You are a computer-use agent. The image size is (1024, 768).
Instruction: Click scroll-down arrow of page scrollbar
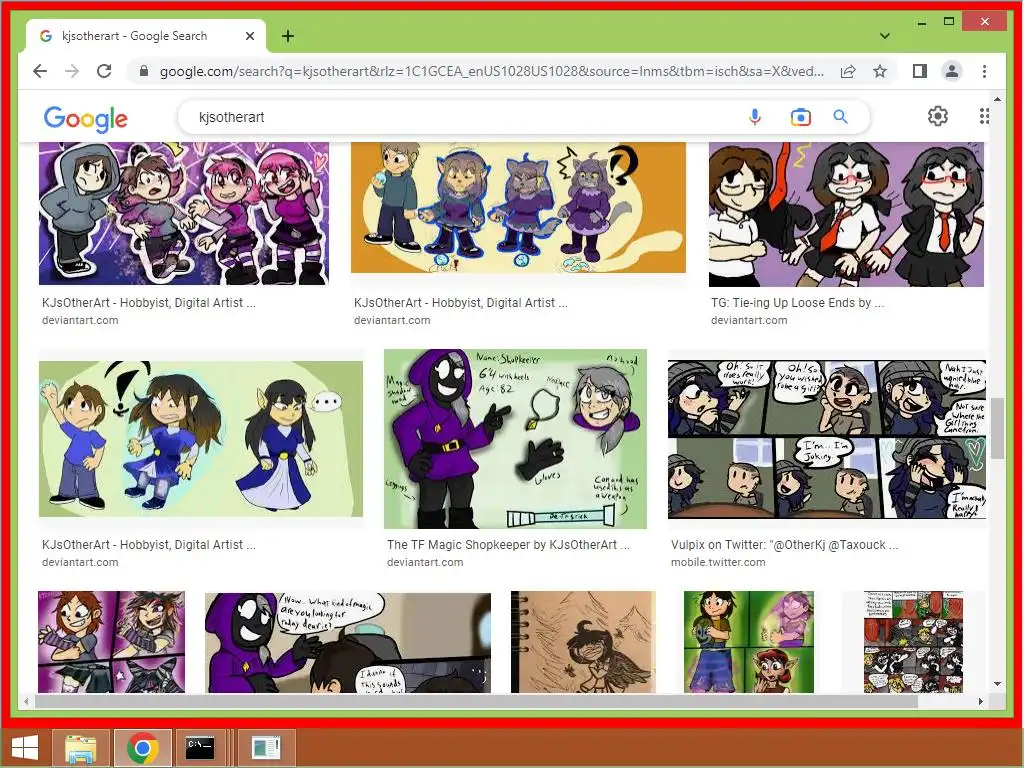(x=997, y=684)
